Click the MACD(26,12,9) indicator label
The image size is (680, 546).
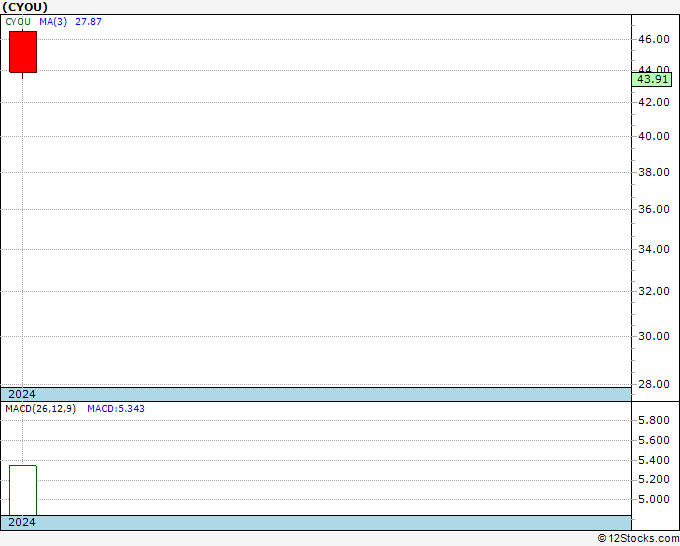(40, 409)
